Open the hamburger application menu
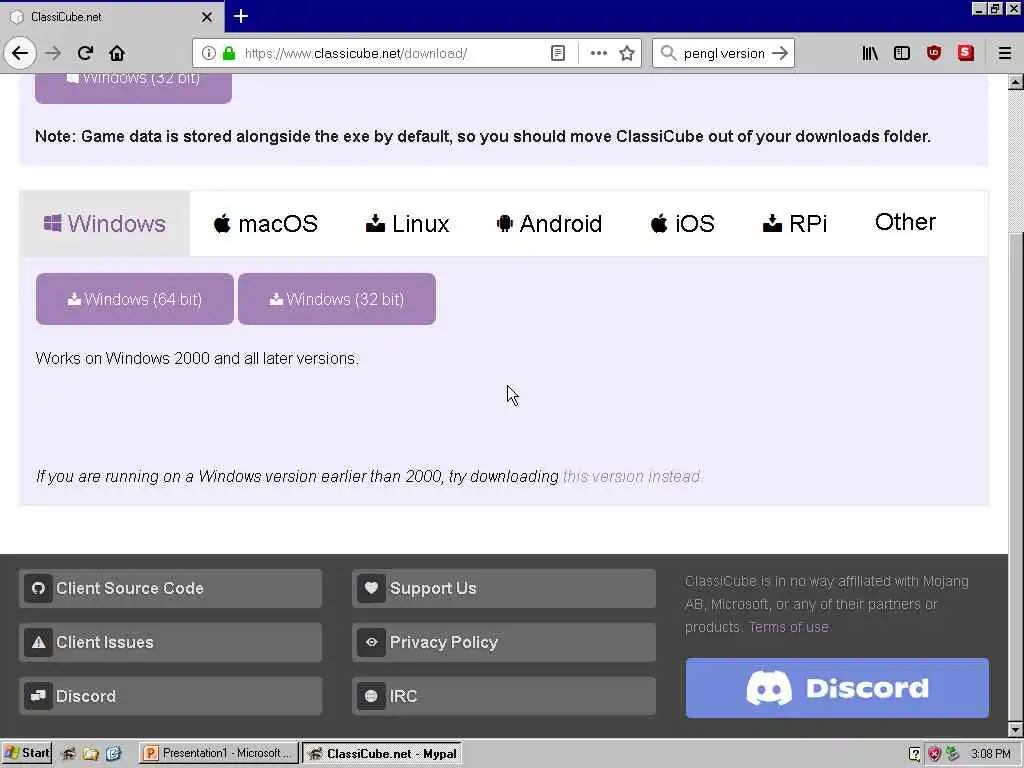Image resolution: width=1024 pixels, height=768 pixels. (1004, 53)
